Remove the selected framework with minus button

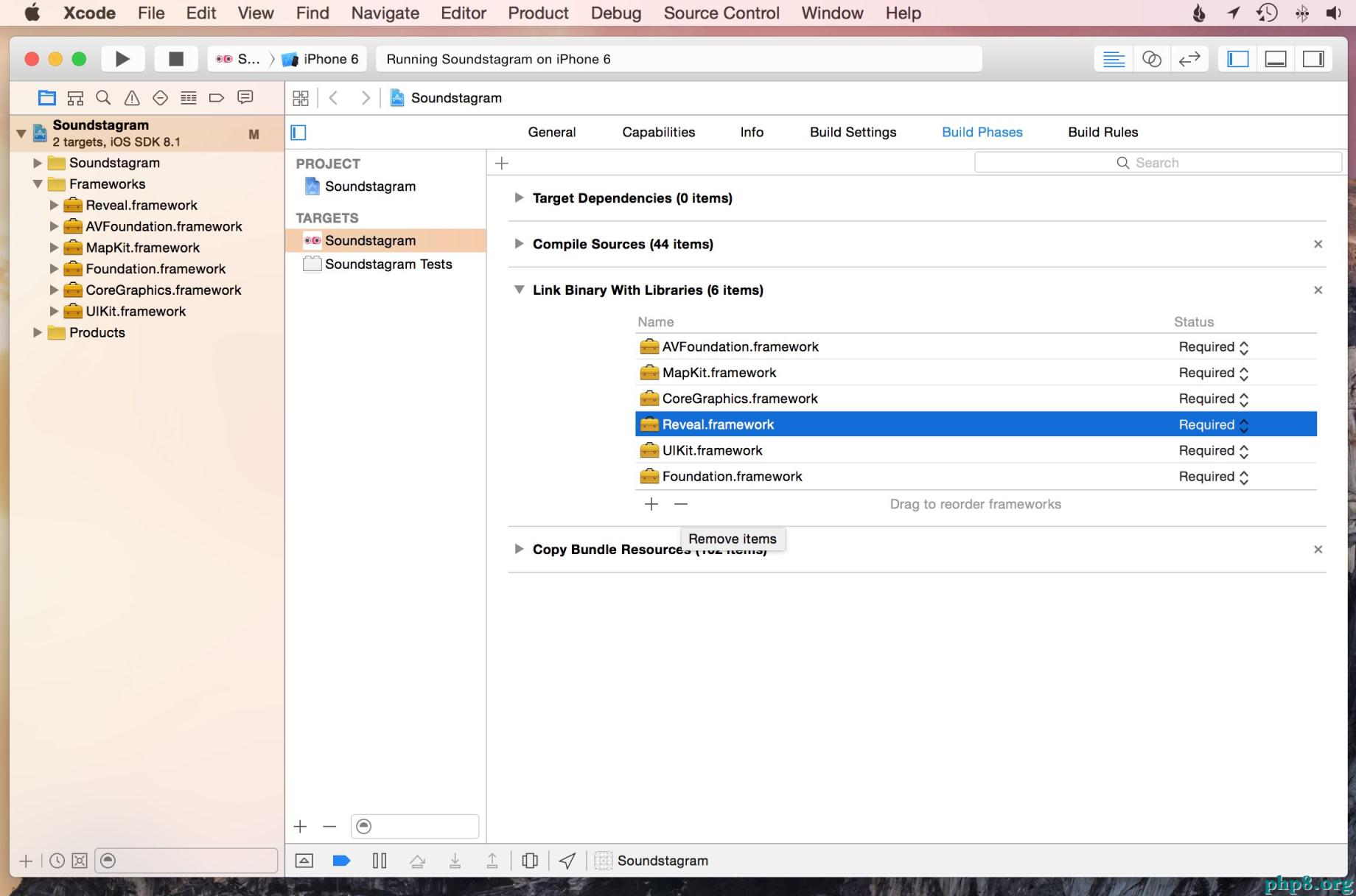click(x=681, y=504)
